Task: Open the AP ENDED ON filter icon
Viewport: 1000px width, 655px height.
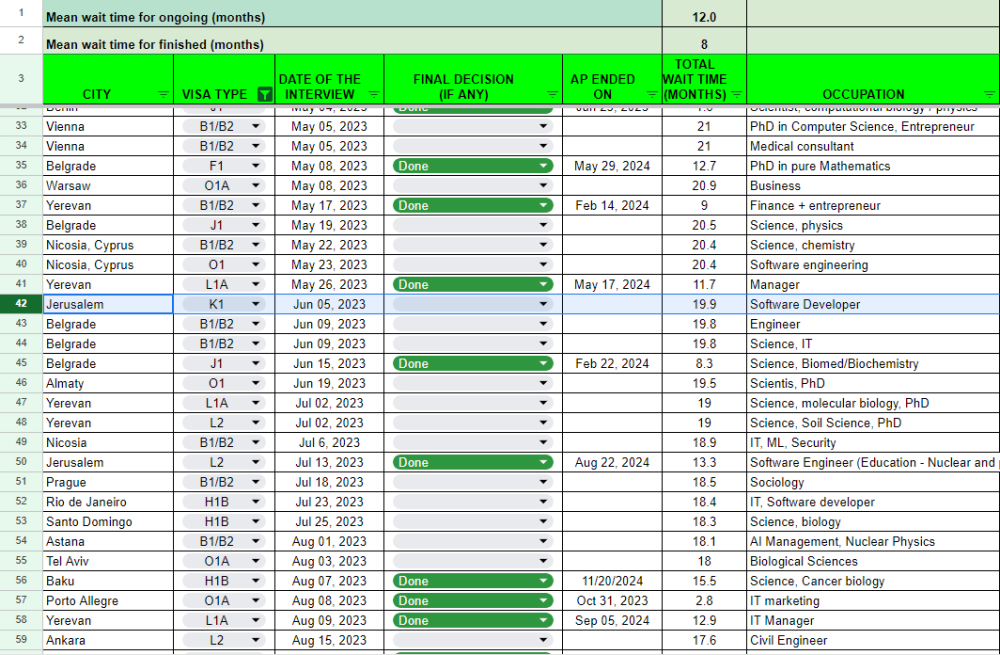Action: [x=652, y=94]
